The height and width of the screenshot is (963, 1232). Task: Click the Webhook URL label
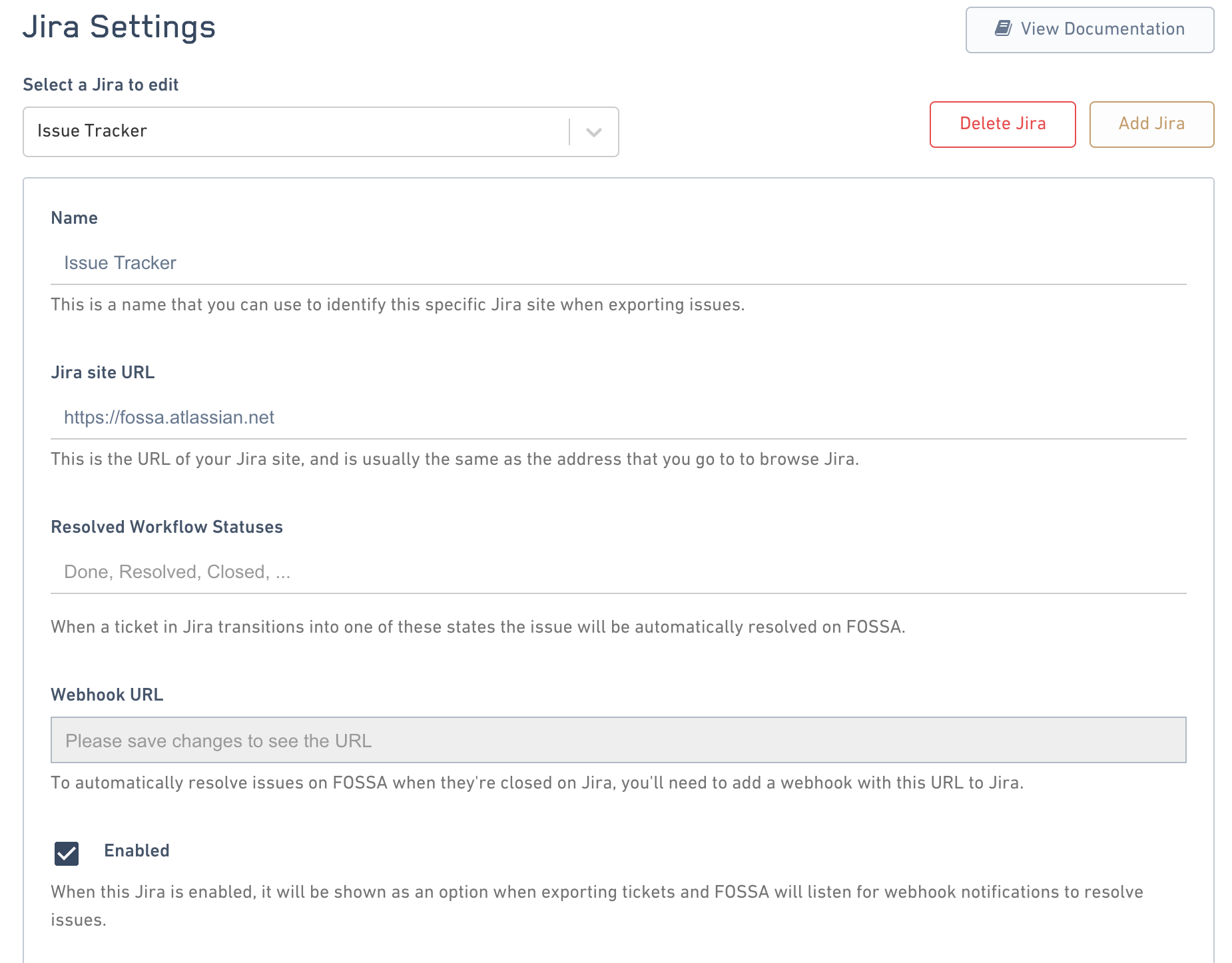coord(107,695)
